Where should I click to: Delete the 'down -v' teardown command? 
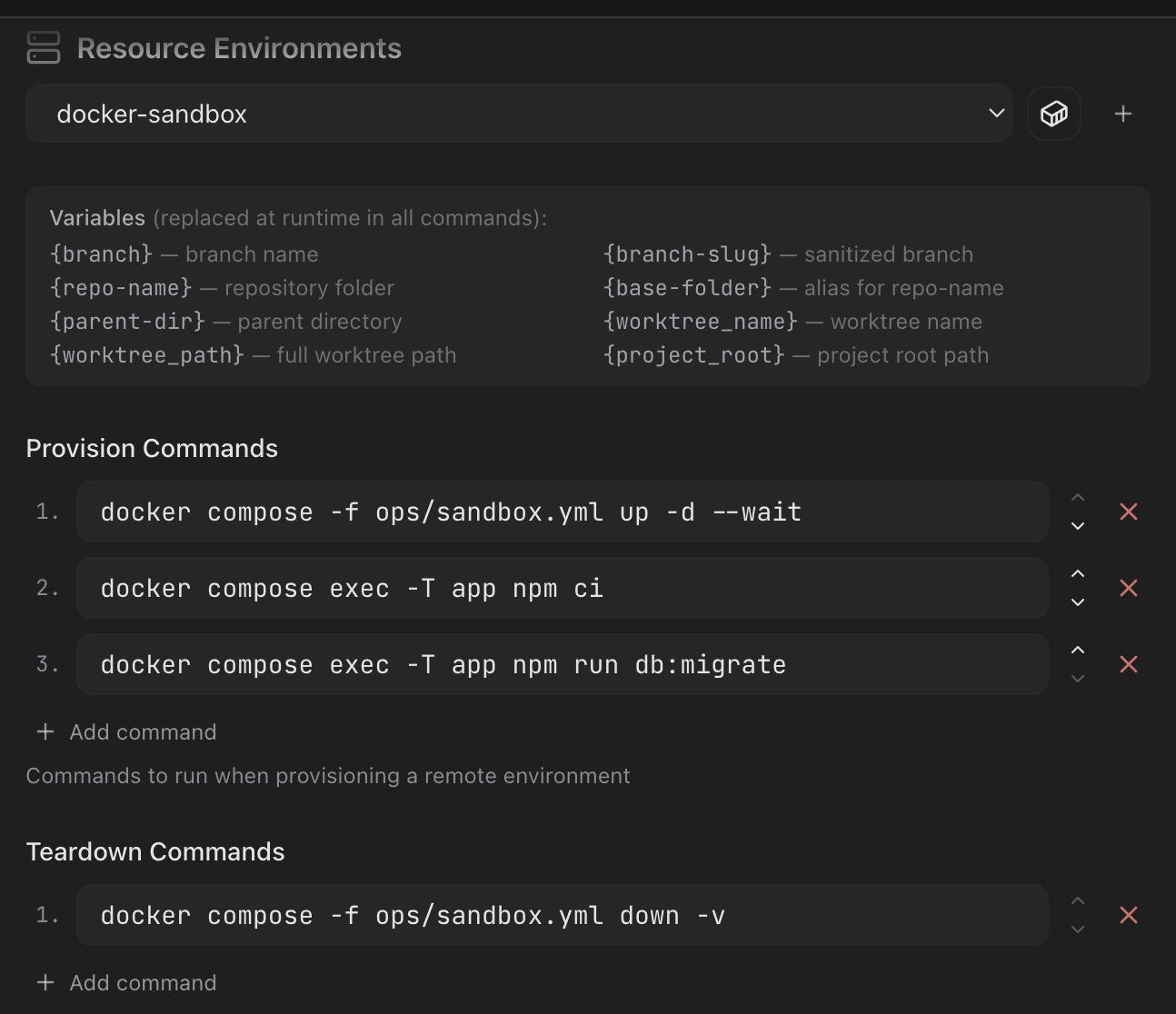(1129, 915)
